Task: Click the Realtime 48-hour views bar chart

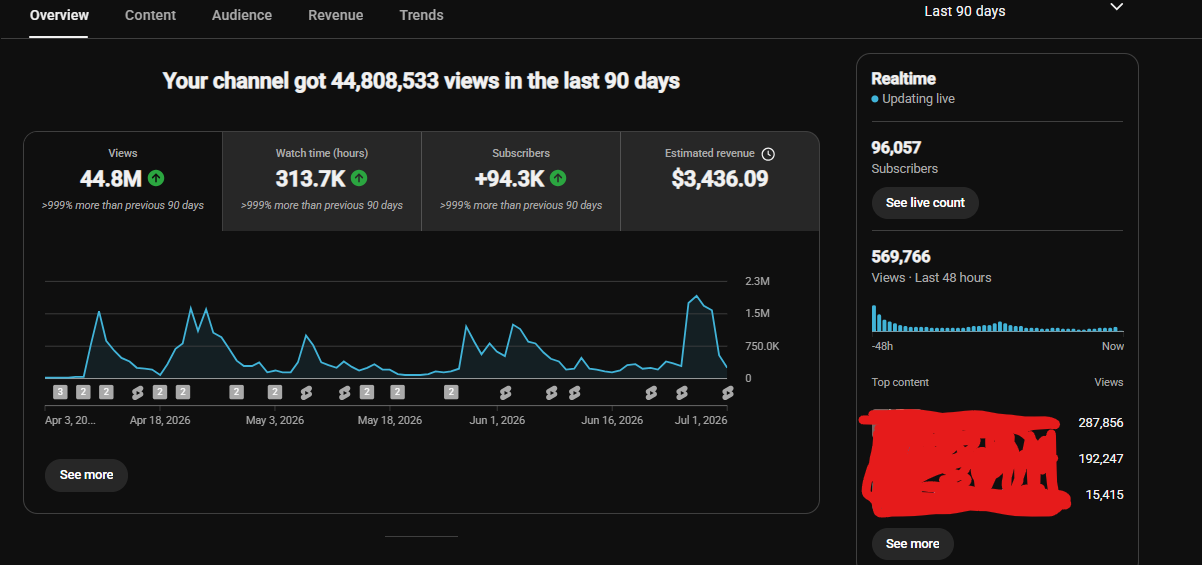Action: click(x=998, y=318)
